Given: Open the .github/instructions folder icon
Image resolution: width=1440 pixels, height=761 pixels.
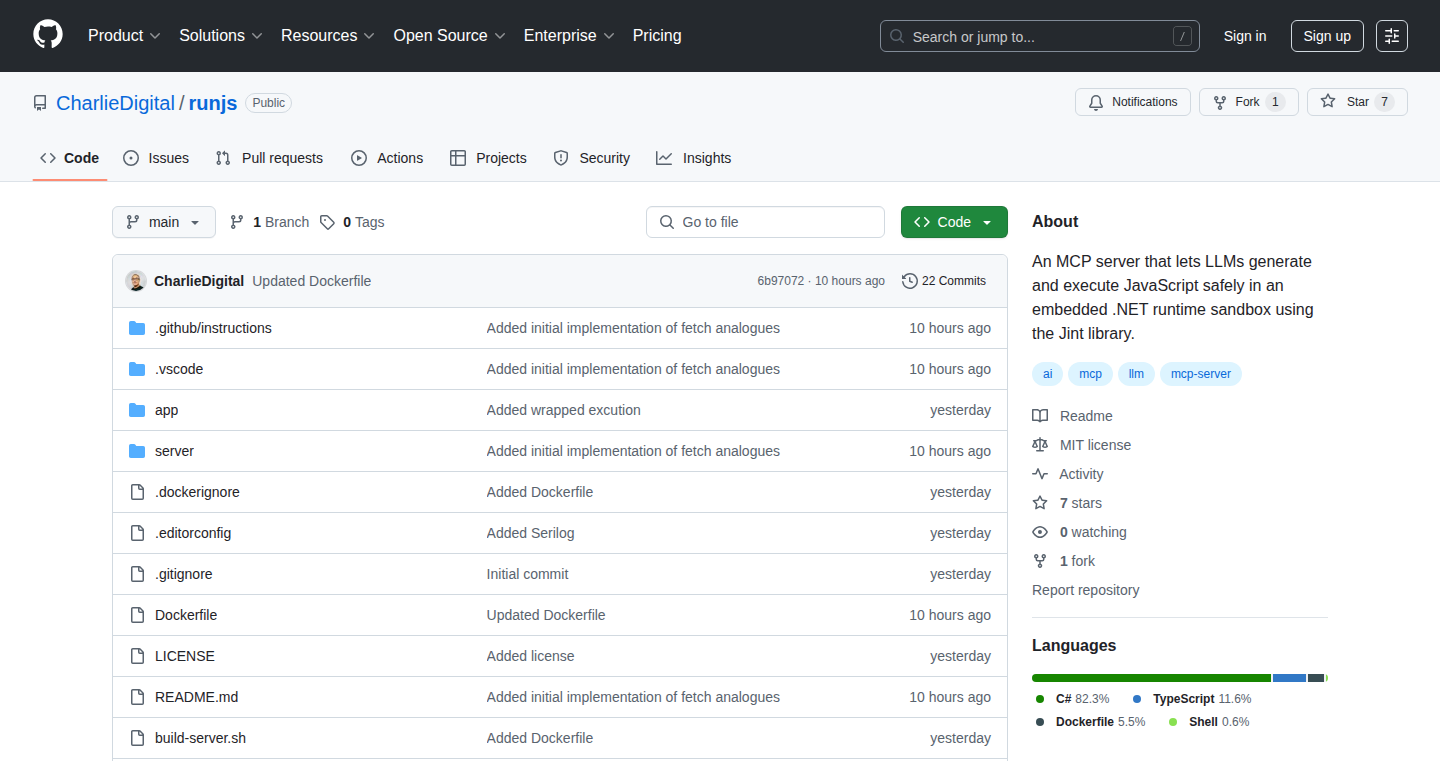Looking at the screenshot, I should (137, 328).
